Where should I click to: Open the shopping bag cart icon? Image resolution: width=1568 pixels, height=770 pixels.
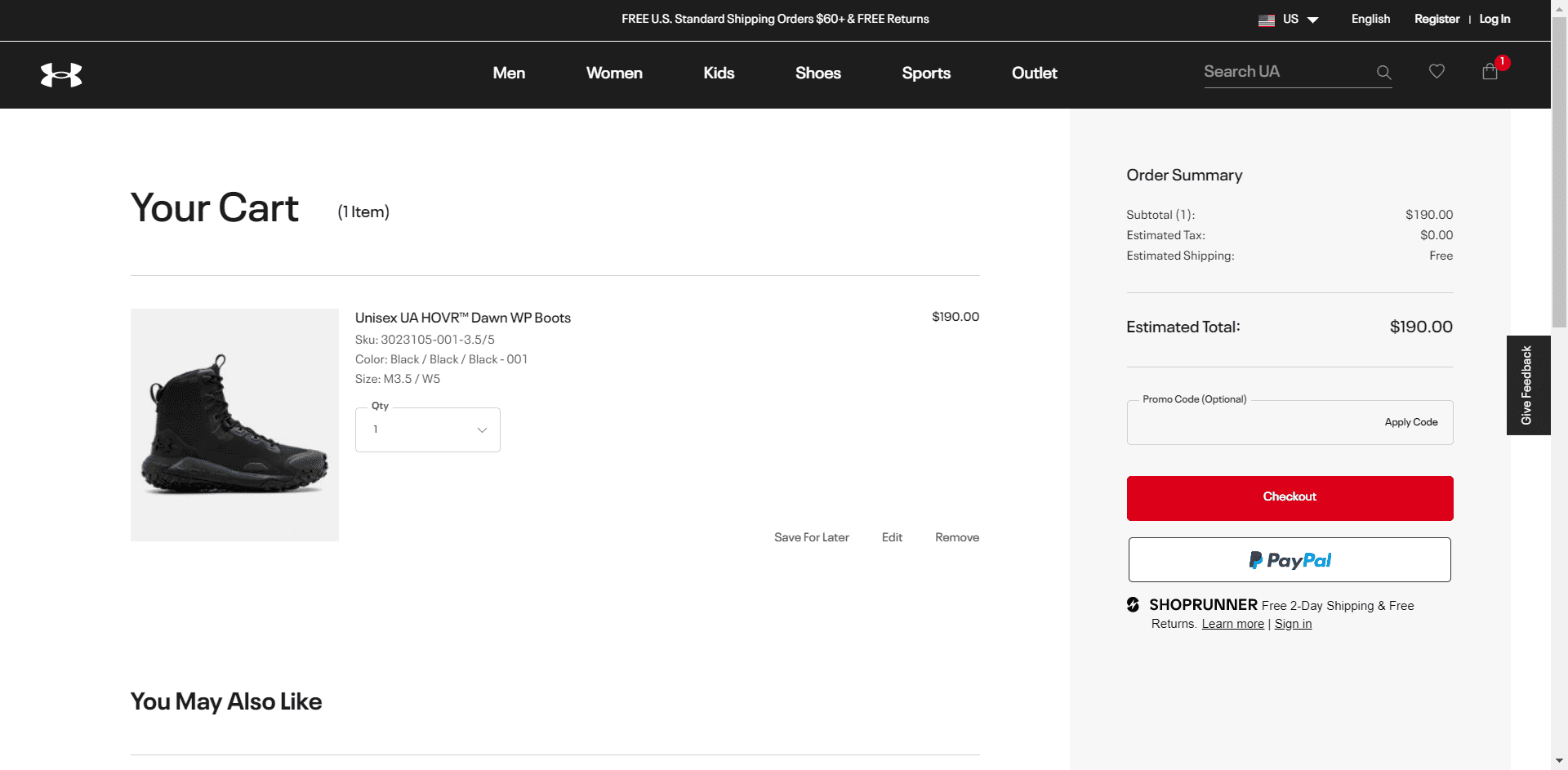[1490, 72]
